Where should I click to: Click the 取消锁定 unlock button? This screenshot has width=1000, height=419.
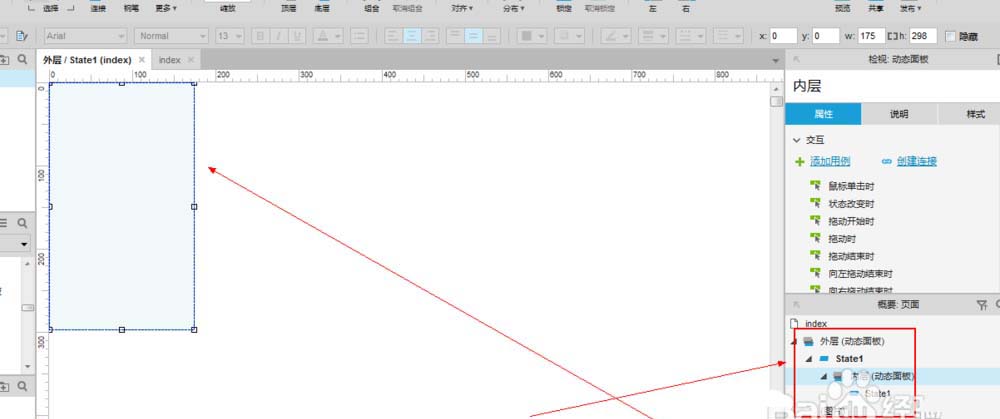(599, 8)
